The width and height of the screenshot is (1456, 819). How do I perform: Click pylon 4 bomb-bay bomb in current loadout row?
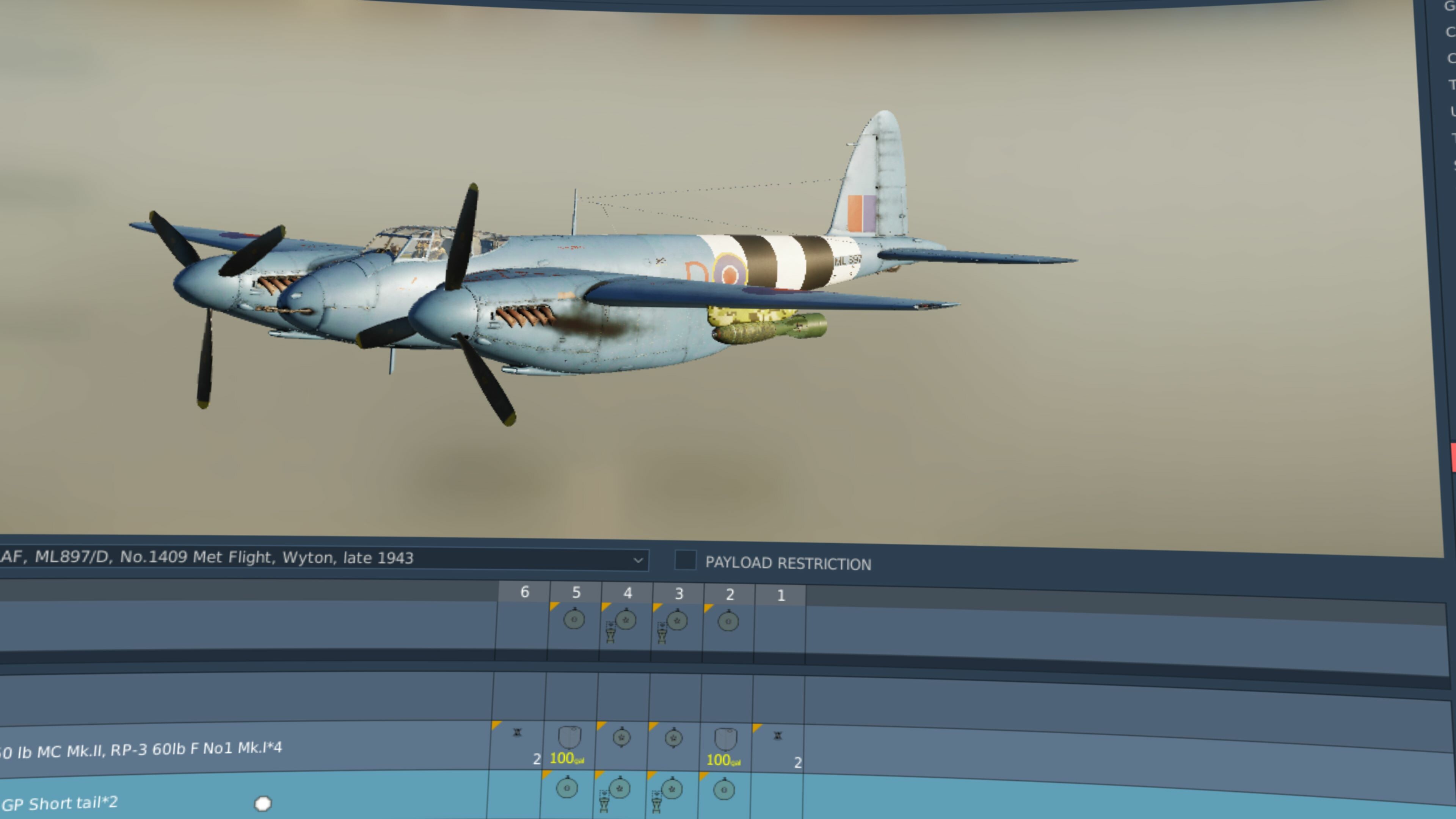click(x=625, y=620)
